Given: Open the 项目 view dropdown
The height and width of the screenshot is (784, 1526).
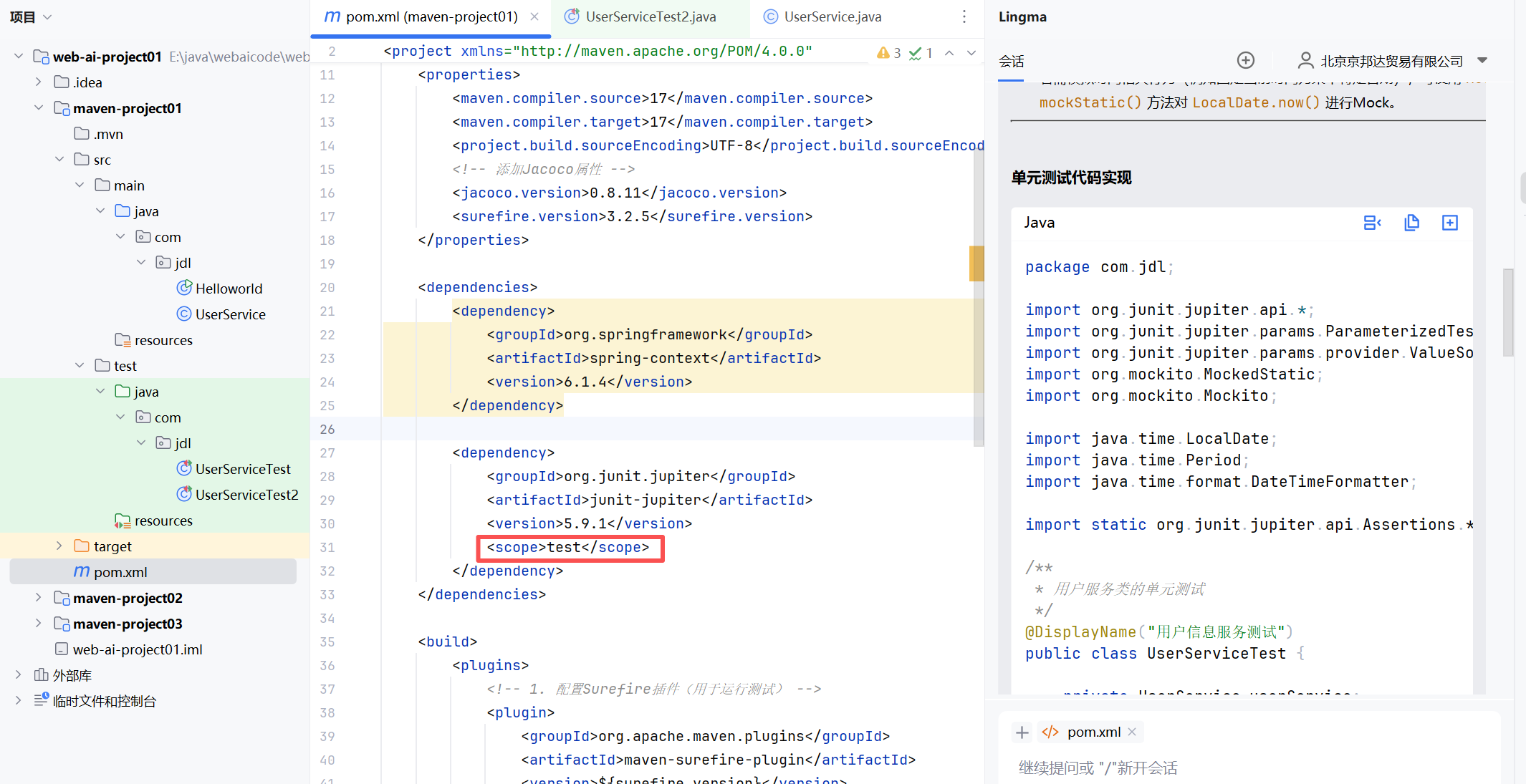Looking at the screenshot, I should point(47,16).
